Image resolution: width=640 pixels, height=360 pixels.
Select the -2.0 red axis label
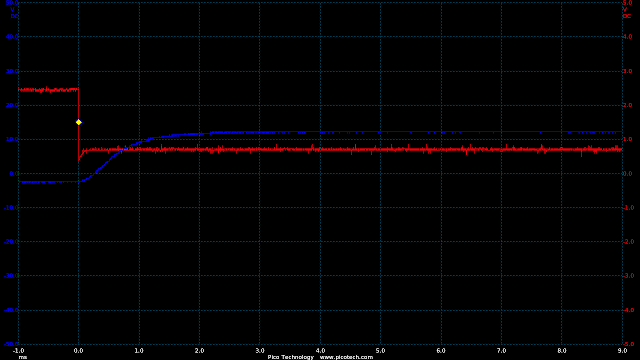(x=627, y=242)
